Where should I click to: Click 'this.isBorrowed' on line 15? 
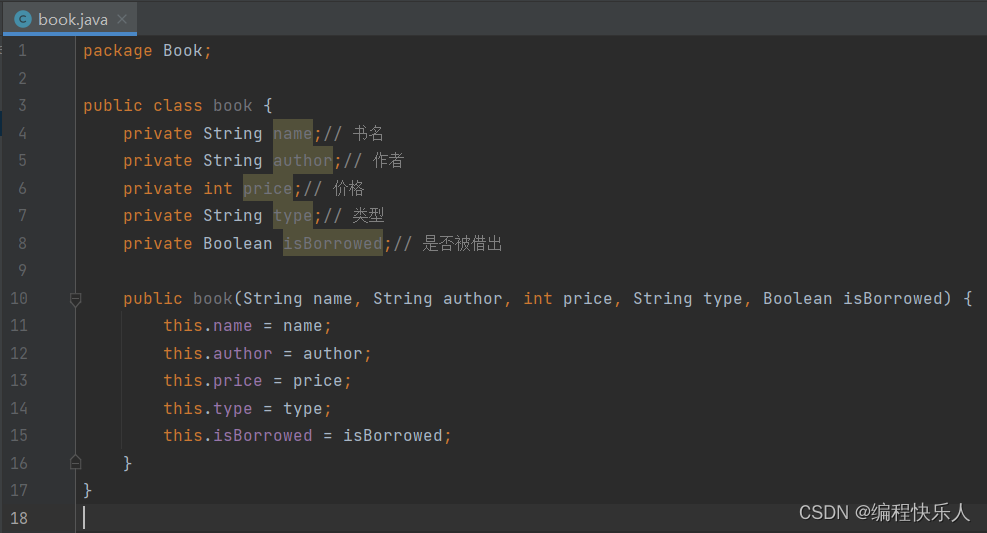(x=237, y=435)
